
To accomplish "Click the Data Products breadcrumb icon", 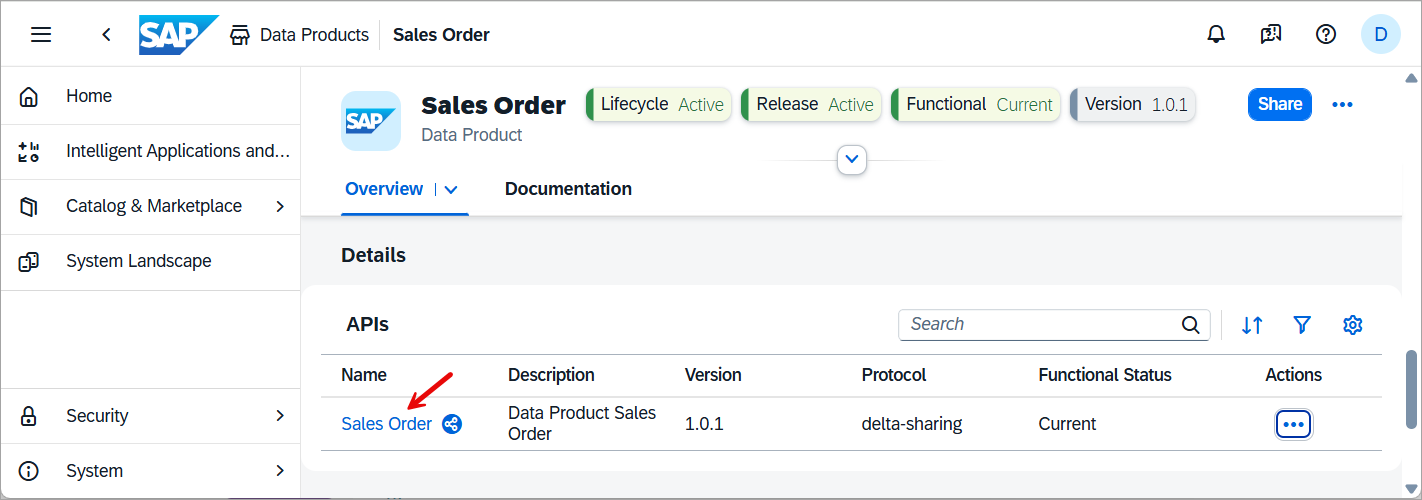I will point(240,35).
